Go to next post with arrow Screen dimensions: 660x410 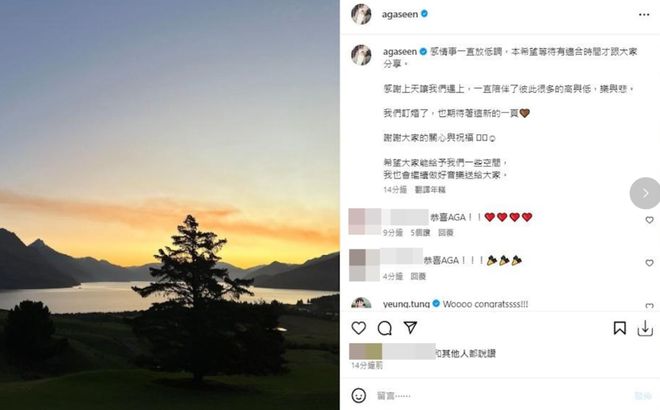[645, 193]
